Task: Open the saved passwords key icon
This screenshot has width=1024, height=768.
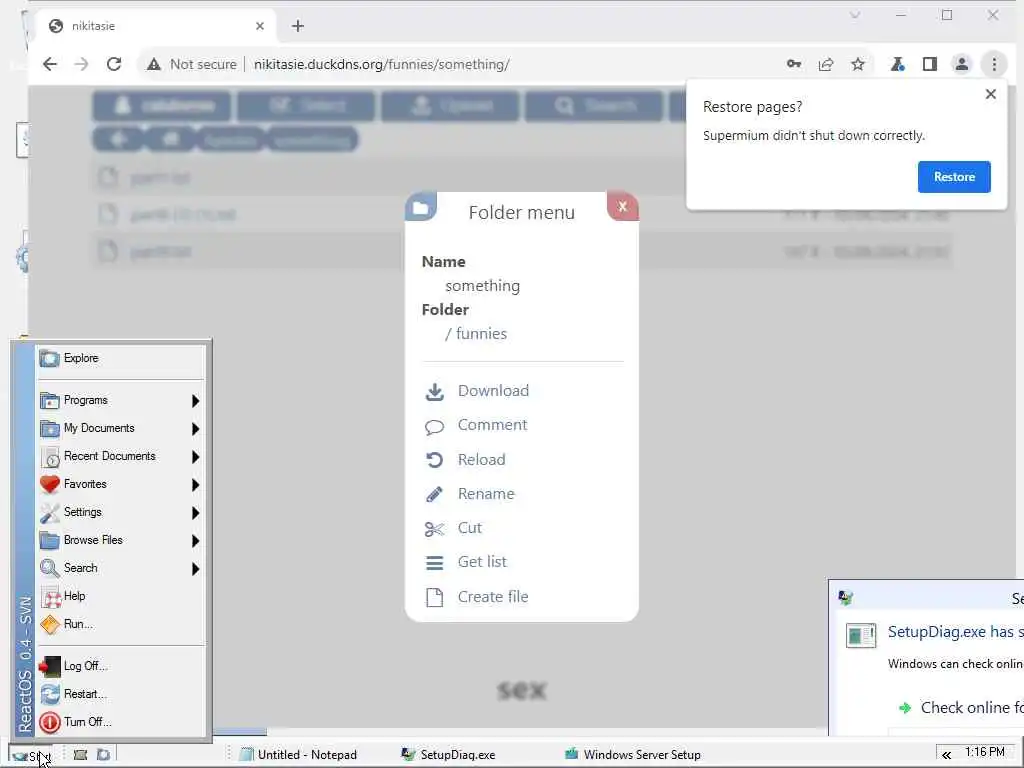Action: (793, 64)
